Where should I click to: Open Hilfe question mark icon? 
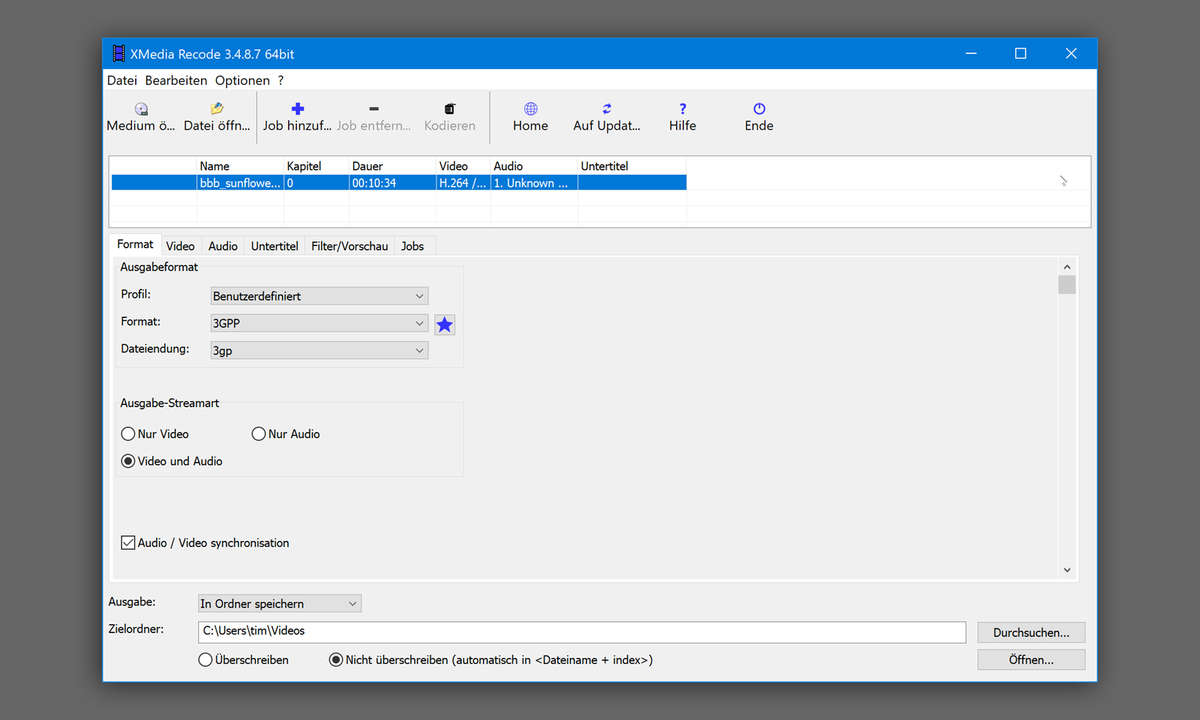coord(683,109)
